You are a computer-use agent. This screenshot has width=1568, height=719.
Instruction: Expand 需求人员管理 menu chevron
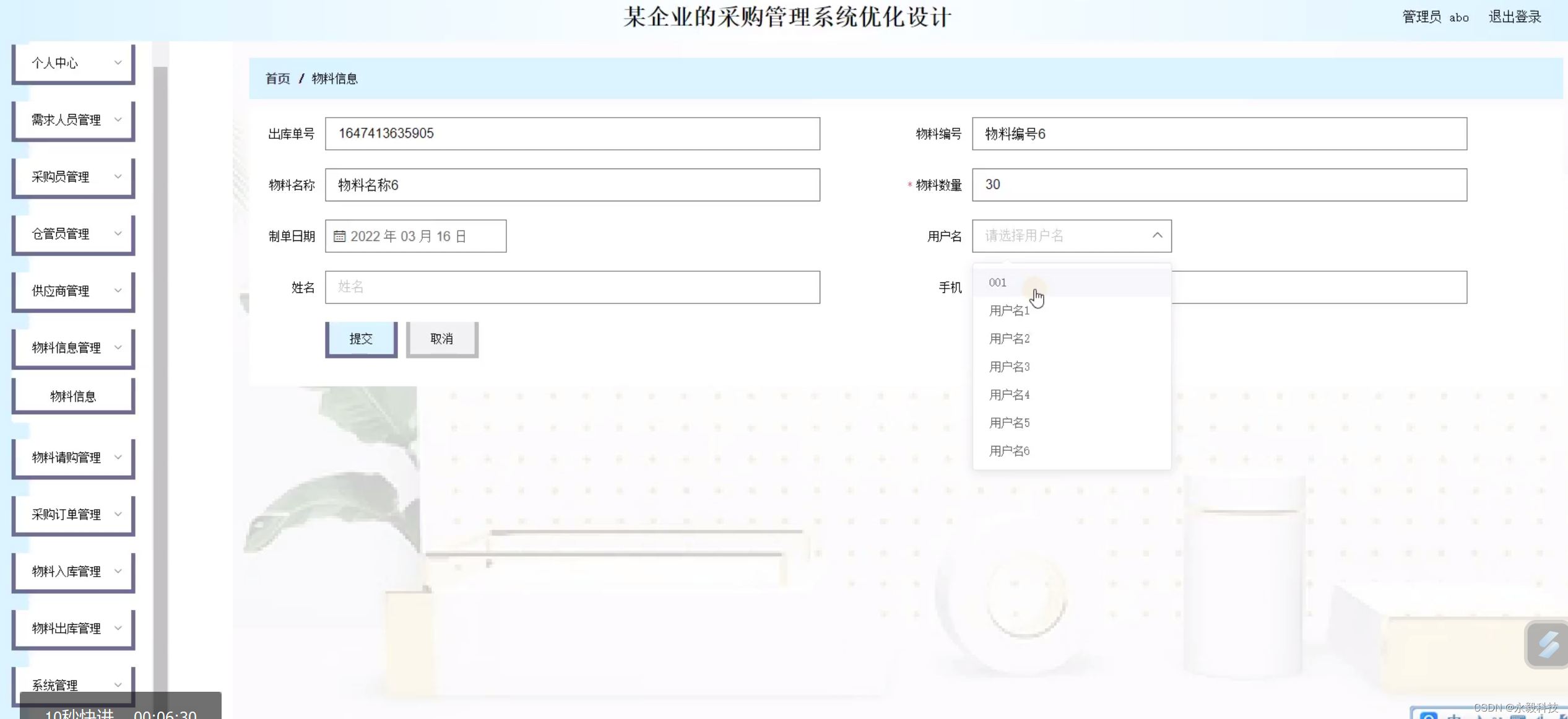pos(118,120)
